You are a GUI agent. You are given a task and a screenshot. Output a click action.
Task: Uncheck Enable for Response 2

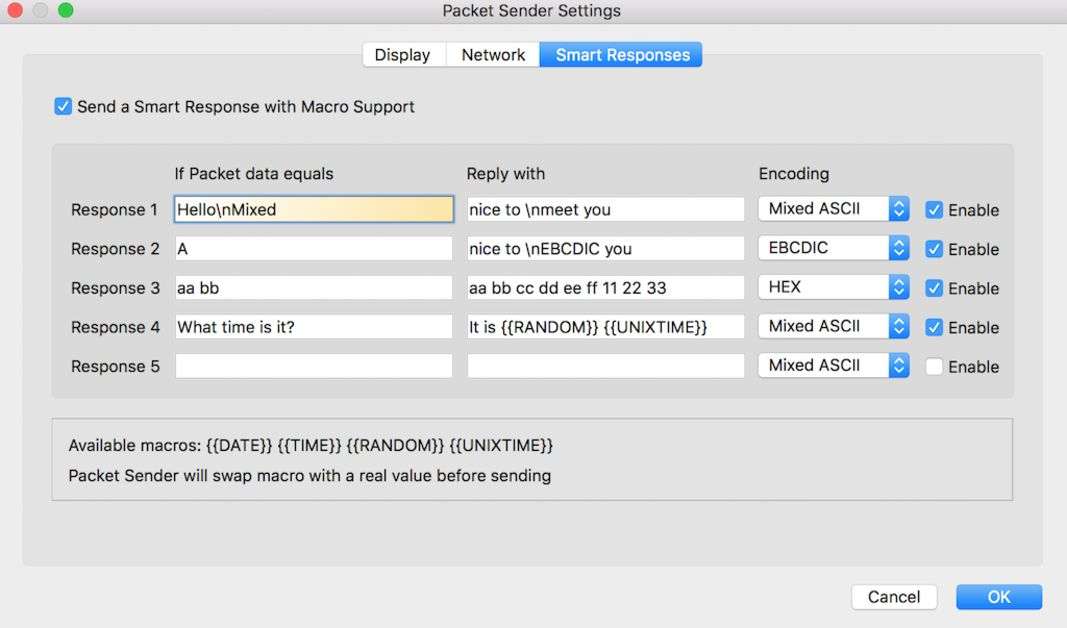[934, 249]
